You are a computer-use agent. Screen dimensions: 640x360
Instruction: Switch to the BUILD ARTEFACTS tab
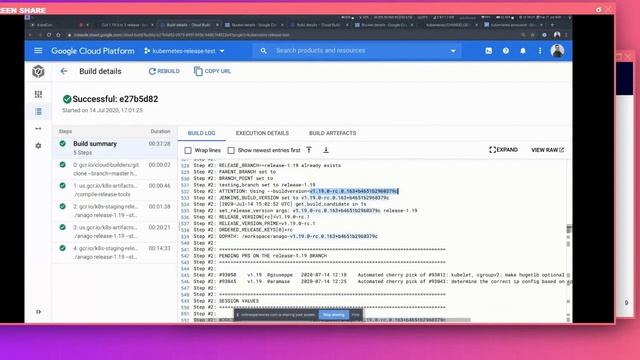pyautogui.click(x=332, y=133)
